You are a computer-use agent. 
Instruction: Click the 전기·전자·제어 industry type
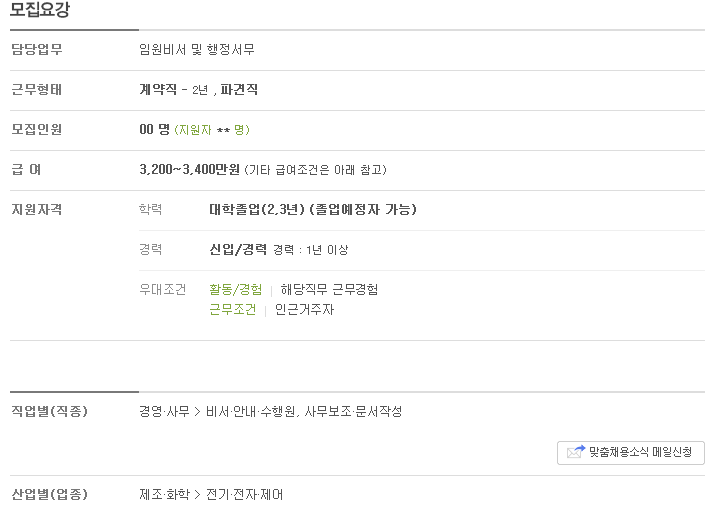pyautogui.click(x=244, y=495)
